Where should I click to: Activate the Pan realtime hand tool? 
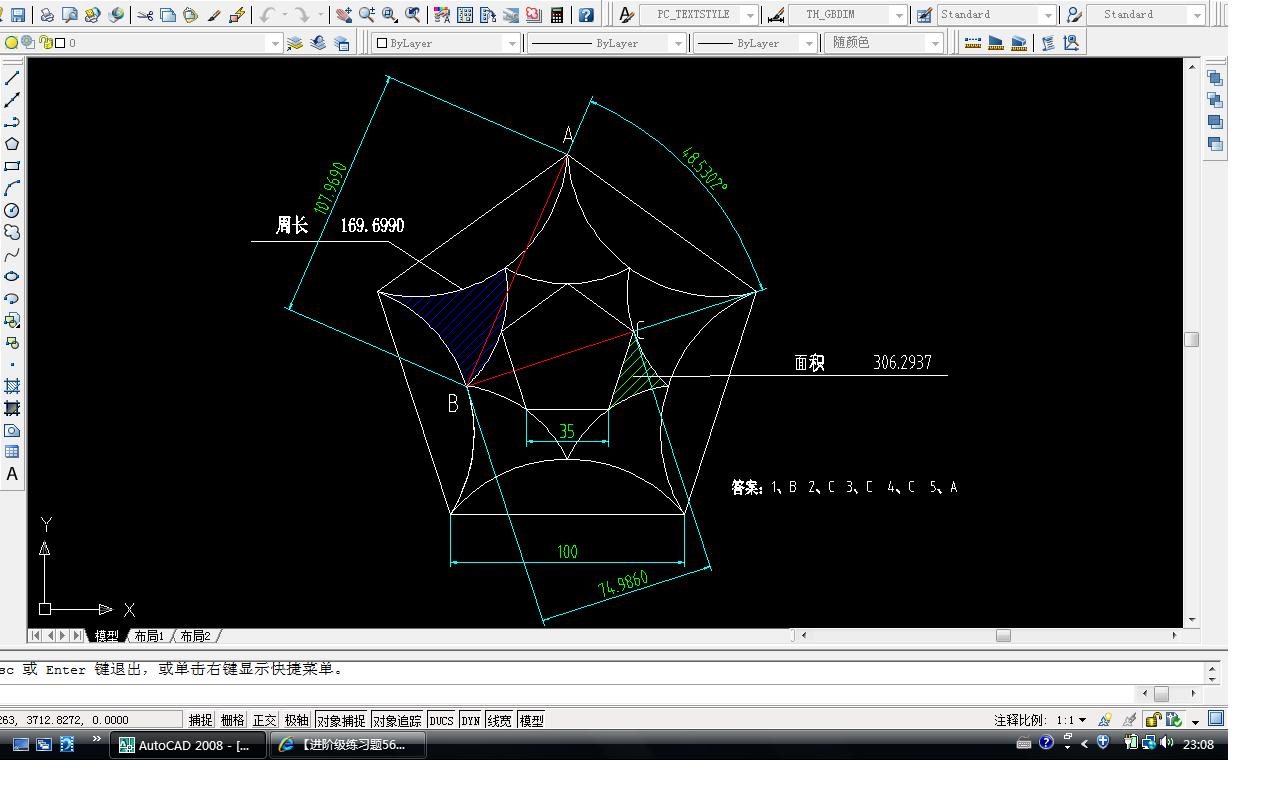[x=344, y=15]
